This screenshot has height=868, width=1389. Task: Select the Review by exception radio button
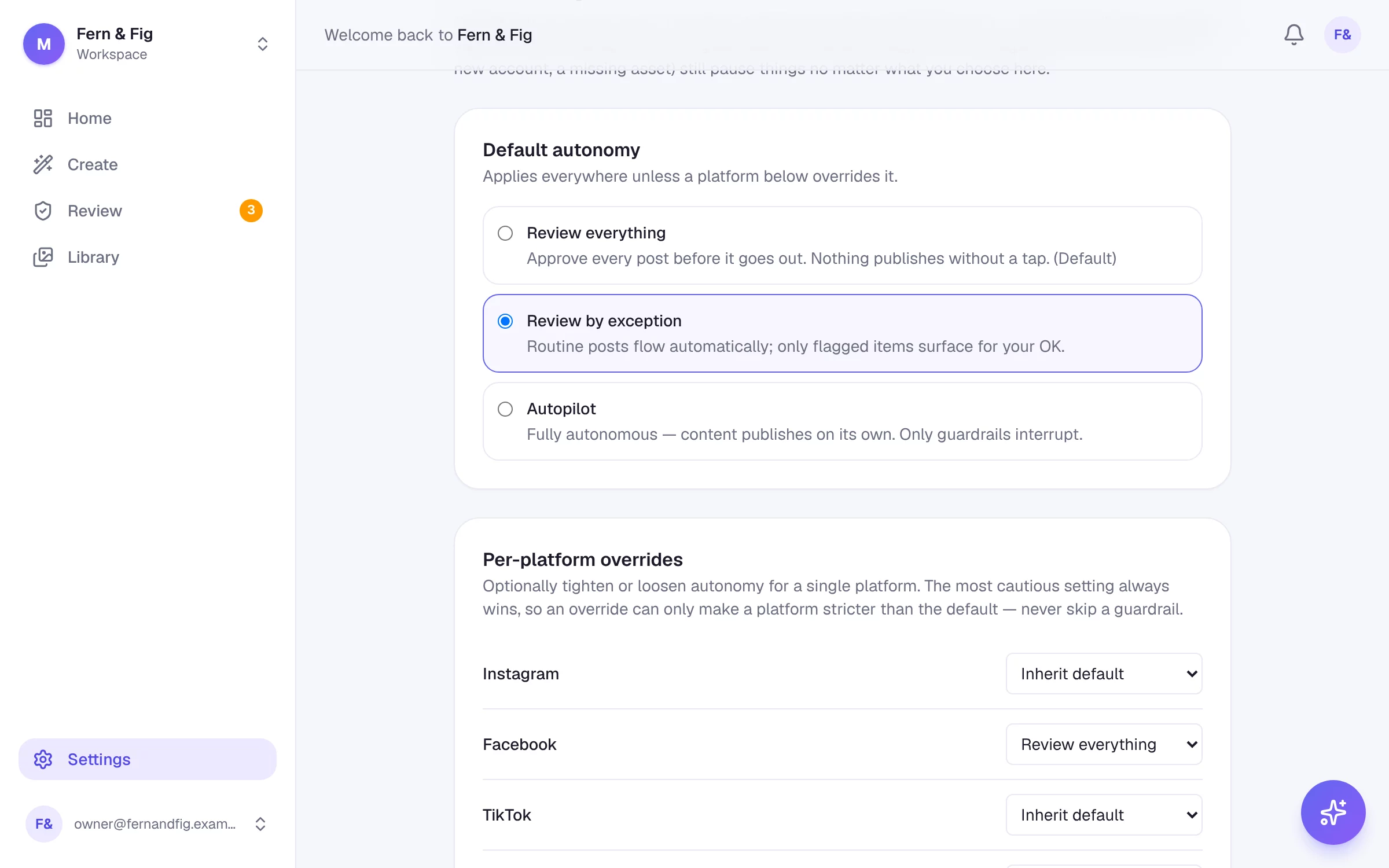pos(505,321)
